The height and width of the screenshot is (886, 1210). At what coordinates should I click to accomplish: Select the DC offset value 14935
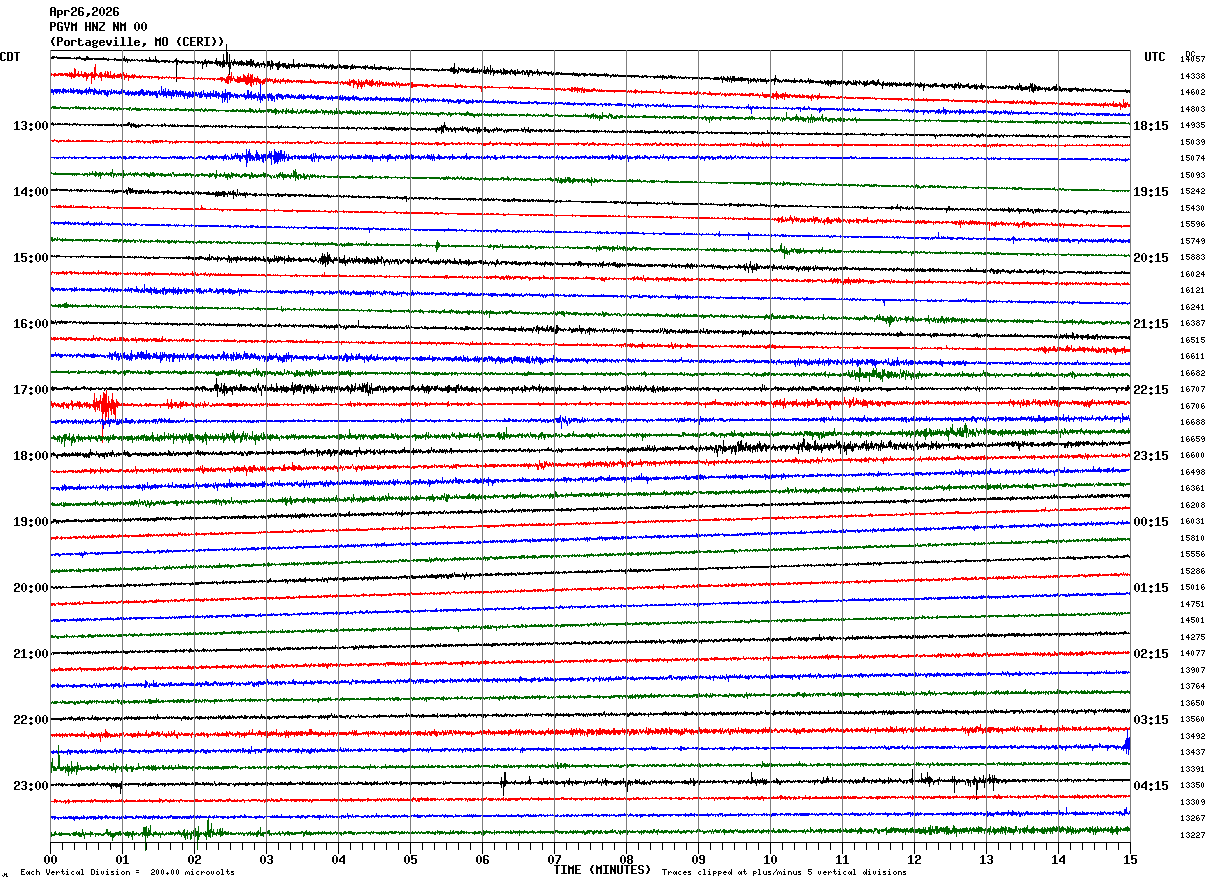pyautogui.click(x=1192, y=126)
